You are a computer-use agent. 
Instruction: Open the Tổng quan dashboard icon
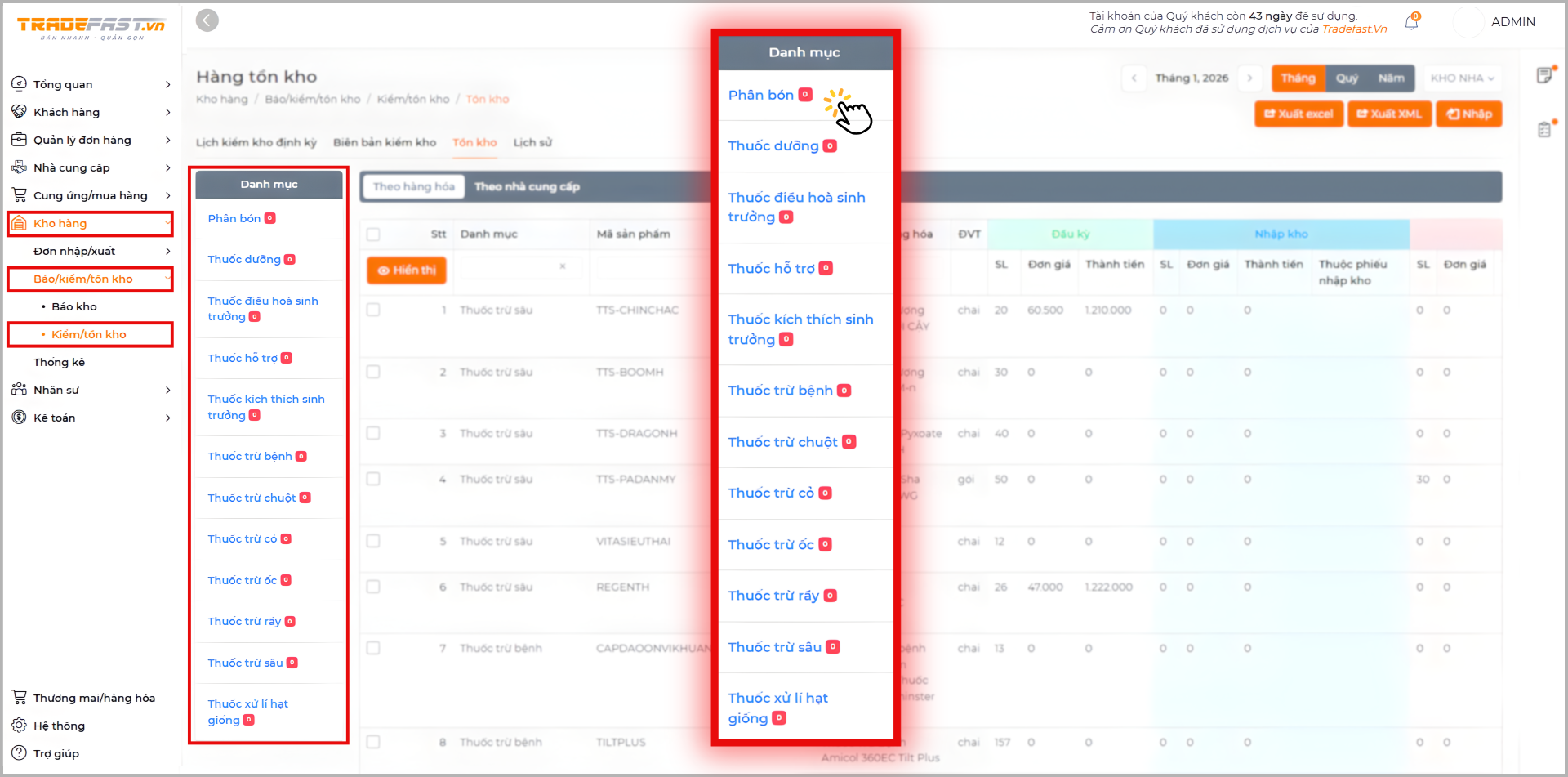coord(19,84)
